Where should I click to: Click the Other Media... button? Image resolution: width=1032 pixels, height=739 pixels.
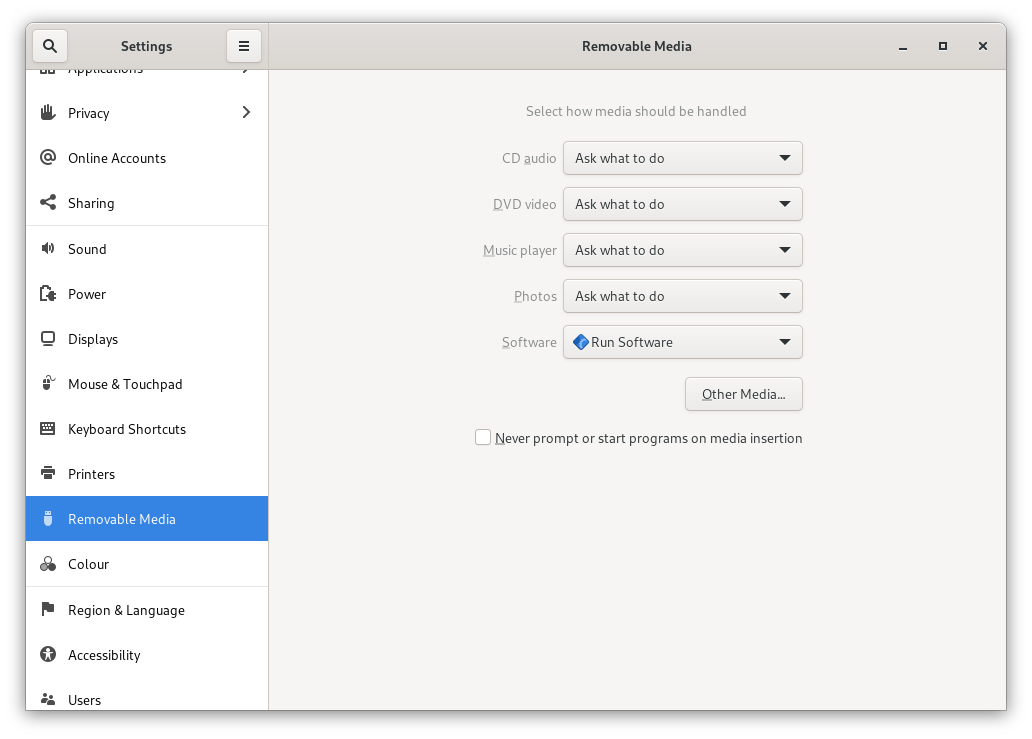[x=743, y=394]
